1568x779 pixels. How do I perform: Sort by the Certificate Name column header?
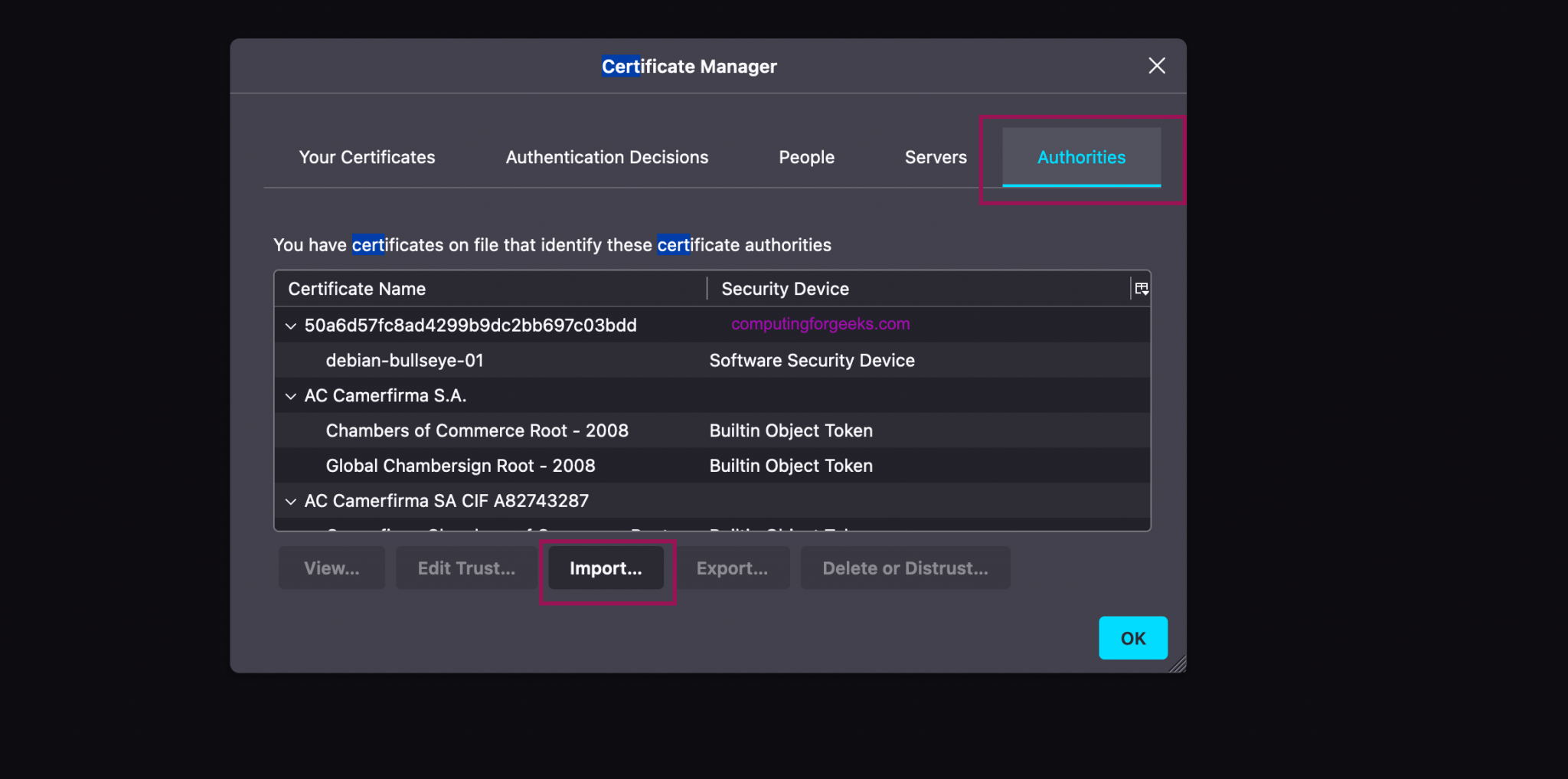coord(357,288)
